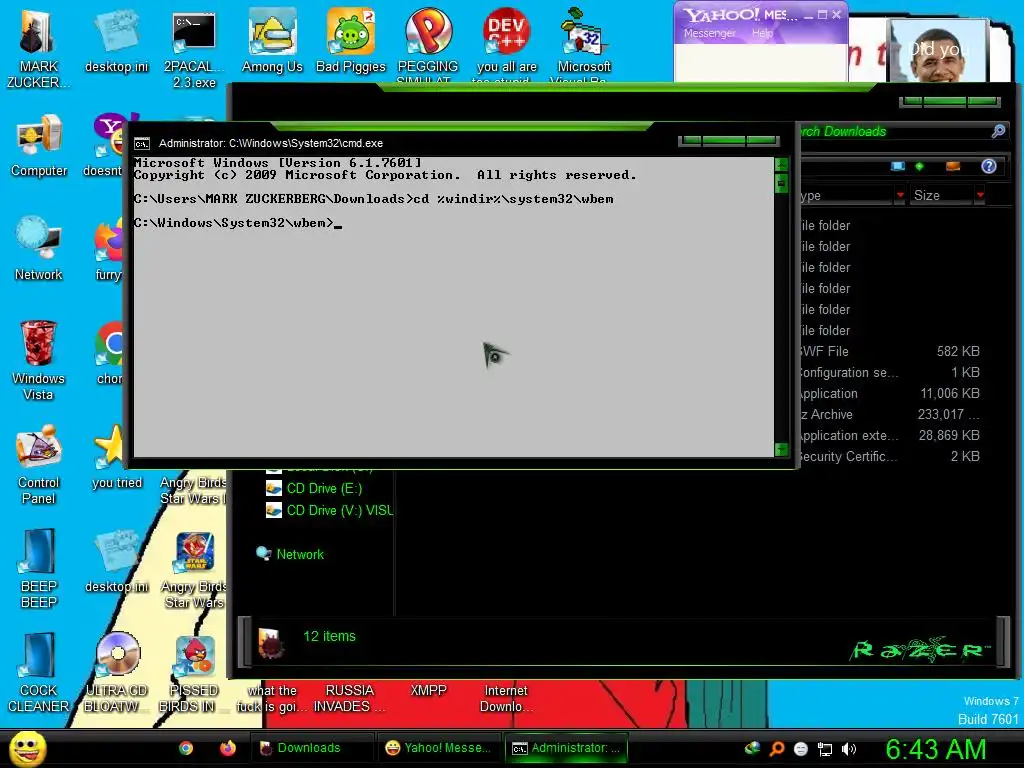Click the smiley Start button
Image resolution: width=1024 pixels, height=768 pixels.
(x=27, y=748)
